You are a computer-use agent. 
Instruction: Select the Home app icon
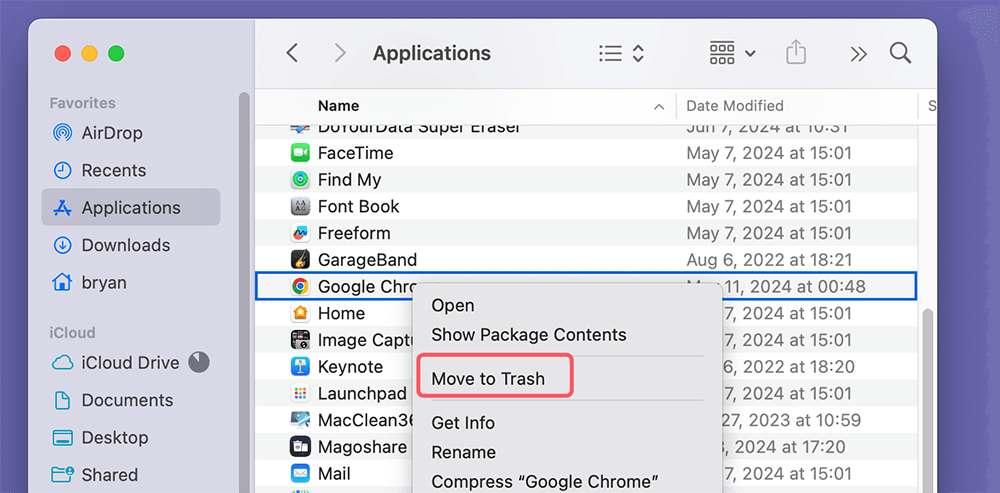click(300, 313)
